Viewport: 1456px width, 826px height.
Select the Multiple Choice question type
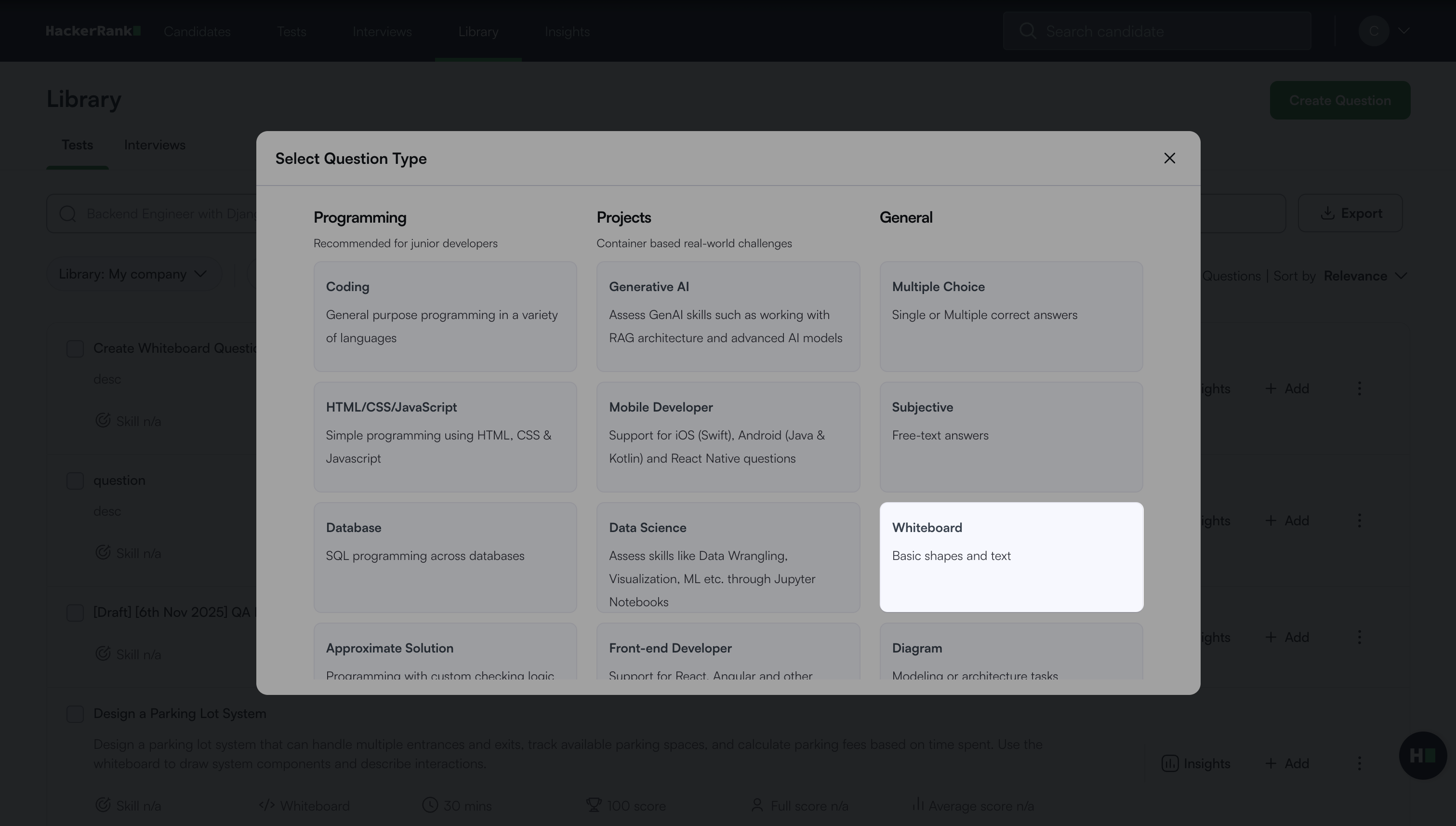[1011, 316]
